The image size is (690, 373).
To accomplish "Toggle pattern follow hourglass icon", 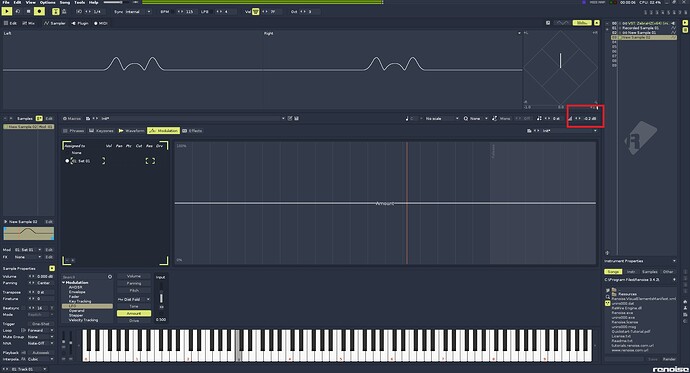I will pyautogui.click(x=56, y=11).
